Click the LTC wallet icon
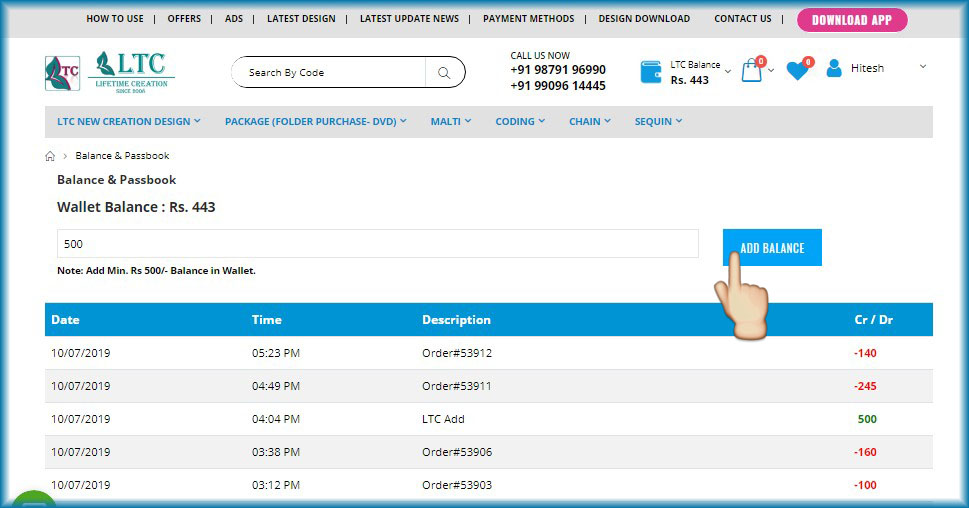This screenshot has width=969, height=508. tap(651, 72)
